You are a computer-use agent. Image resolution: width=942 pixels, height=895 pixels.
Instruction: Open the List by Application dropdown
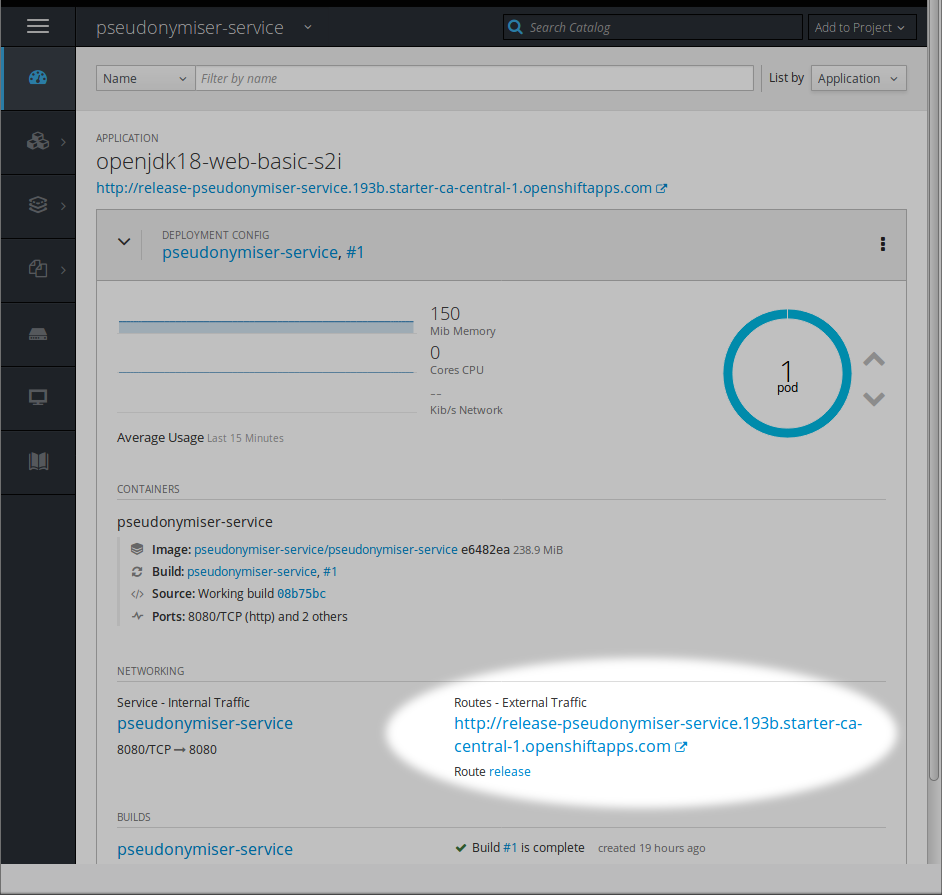(858, 79)
